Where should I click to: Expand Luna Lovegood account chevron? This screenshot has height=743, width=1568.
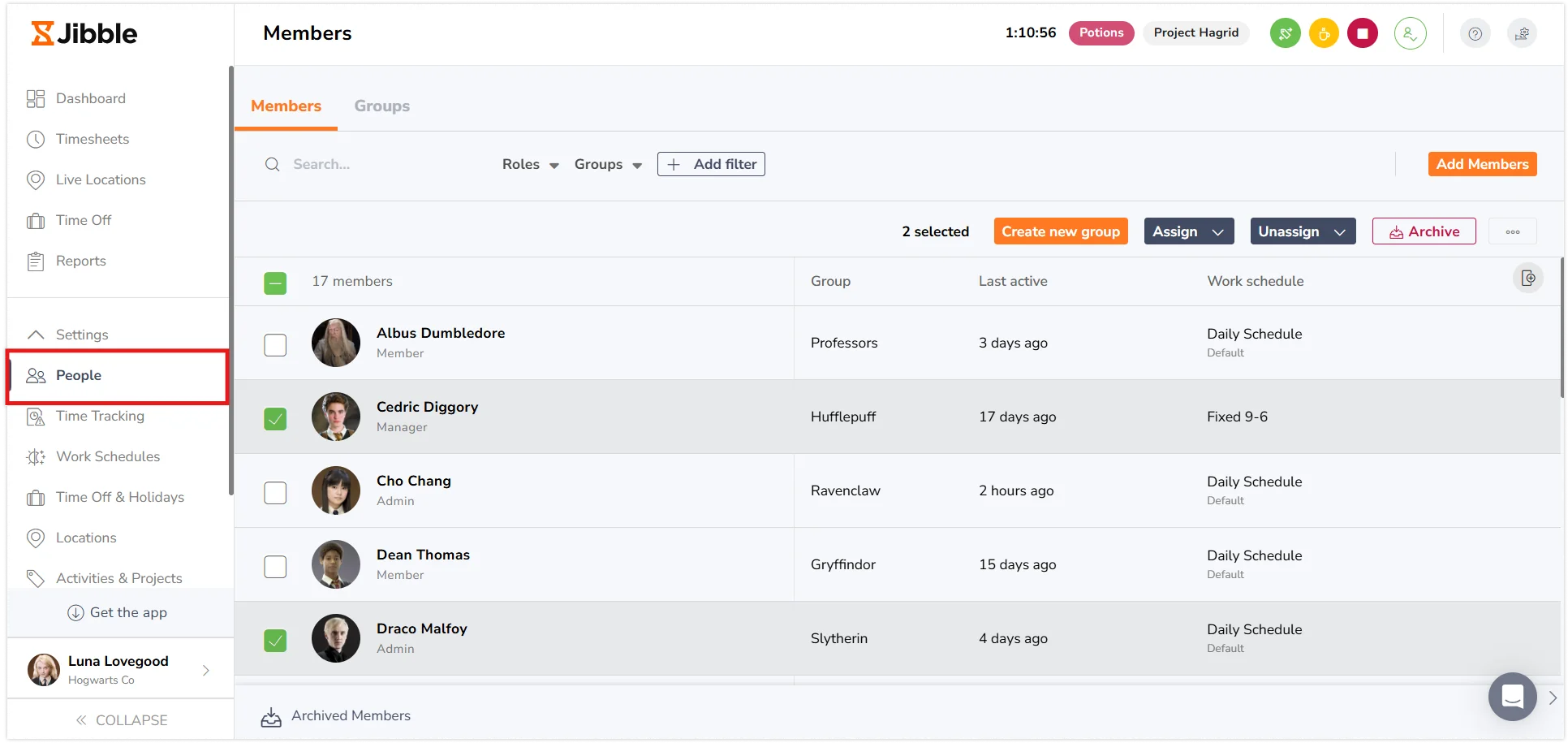(x=206, y=670)
